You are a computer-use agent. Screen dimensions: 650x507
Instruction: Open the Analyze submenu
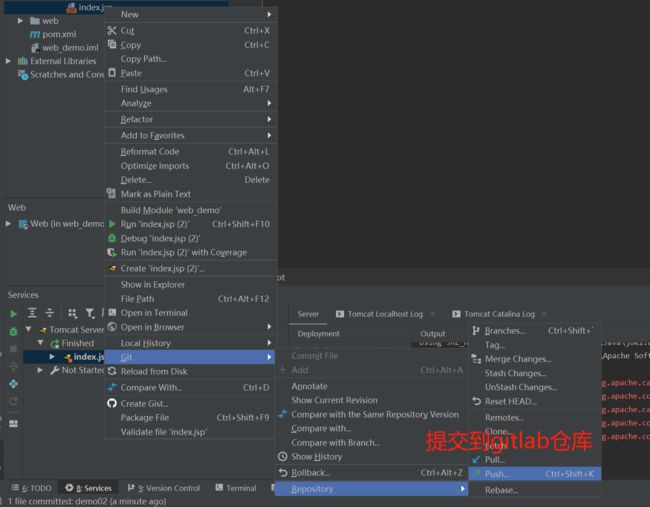click(191, 103)
